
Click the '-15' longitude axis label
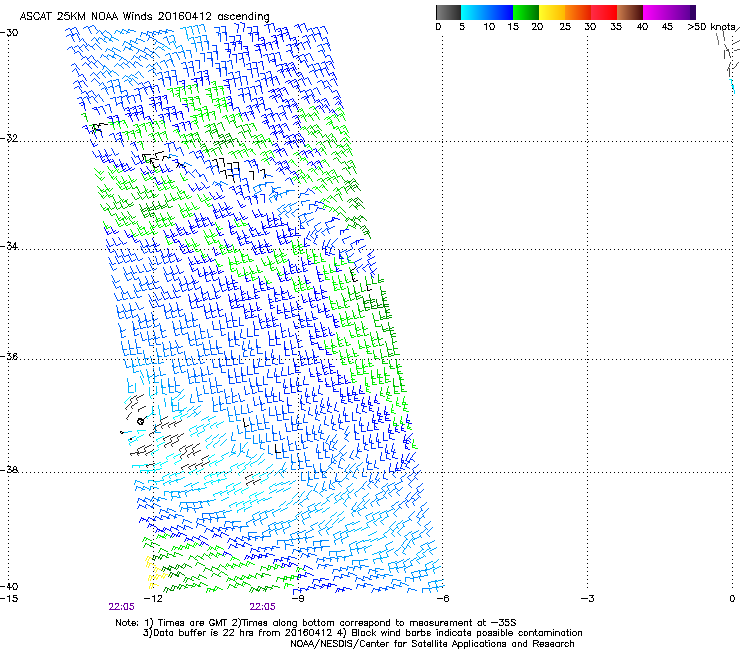9,599
